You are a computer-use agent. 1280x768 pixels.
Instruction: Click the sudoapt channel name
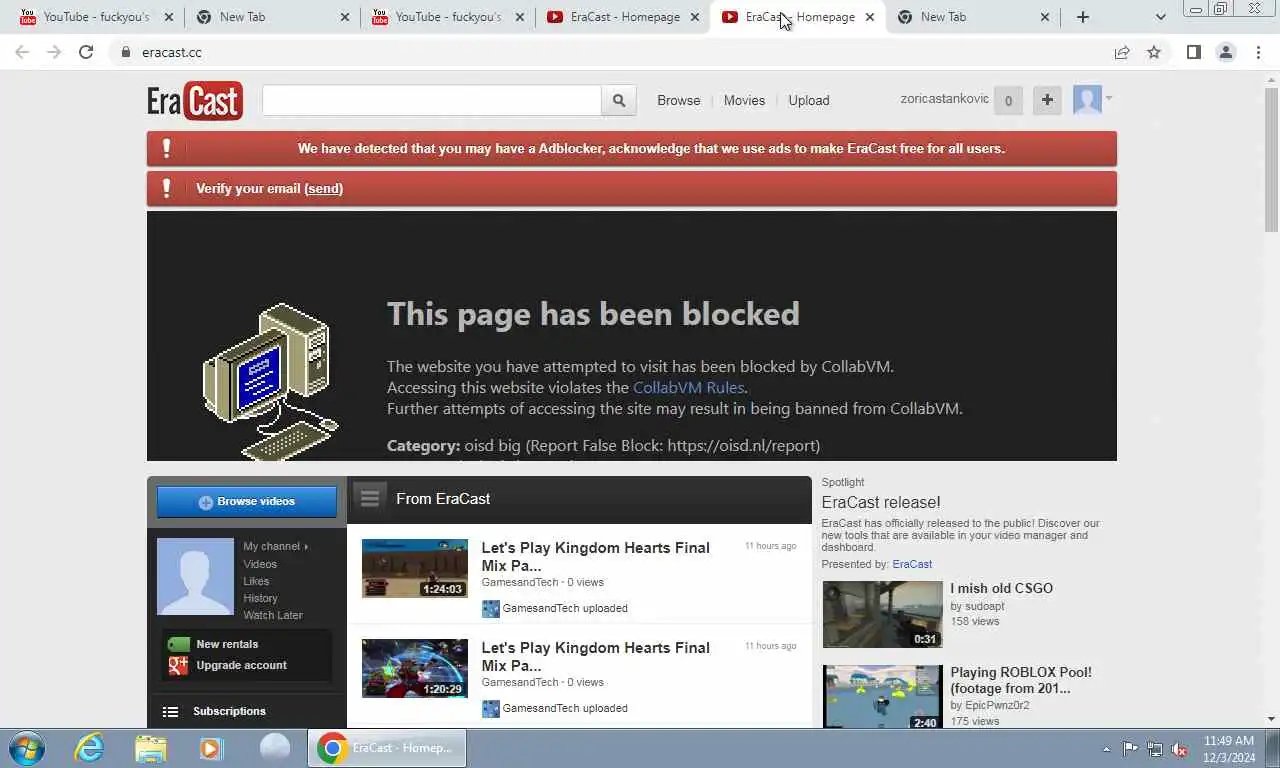tap(985, 606)
